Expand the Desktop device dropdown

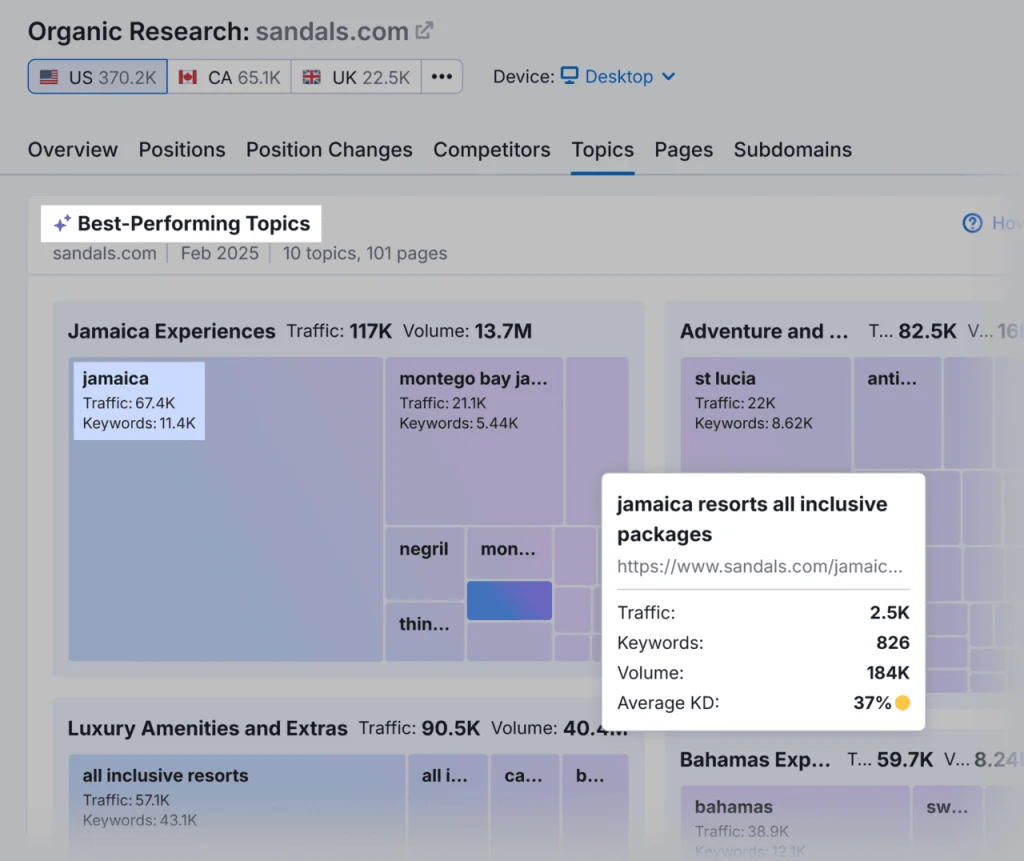(669, 77)
